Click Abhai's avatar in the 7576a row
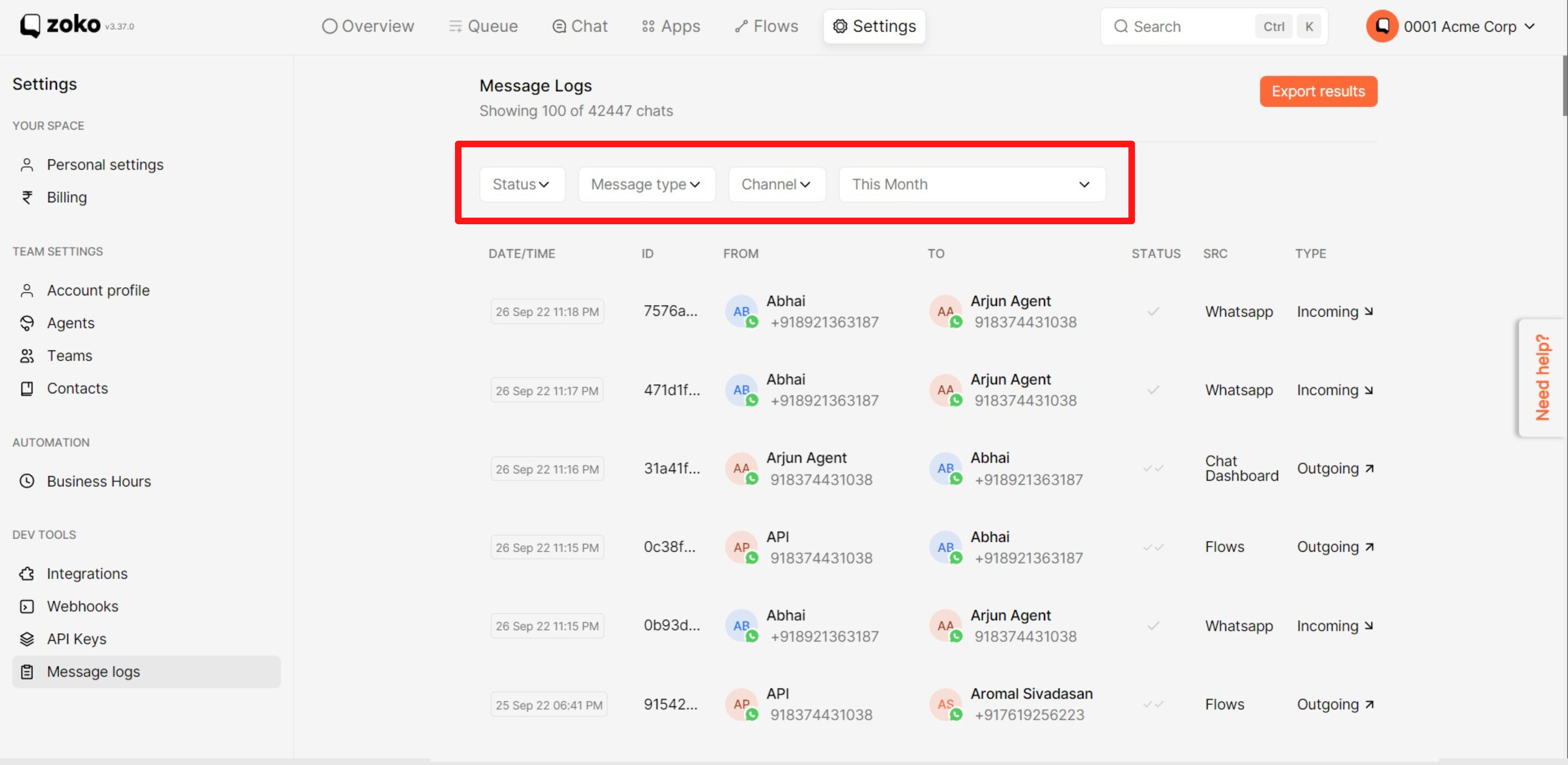This screenshot has width=1568, height=765. point(741,311)
